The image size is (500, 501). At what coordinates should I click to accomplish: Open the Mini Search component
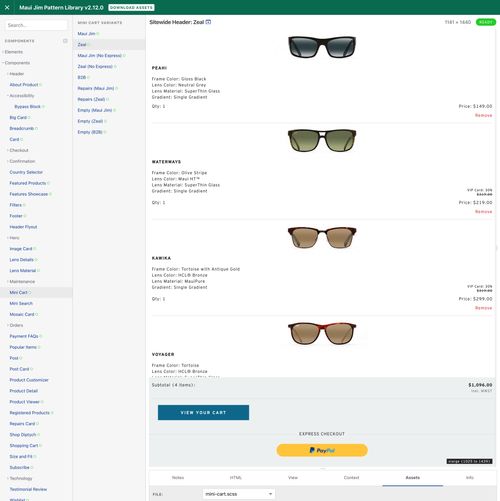pyautogui.click(x=21, y=304)
